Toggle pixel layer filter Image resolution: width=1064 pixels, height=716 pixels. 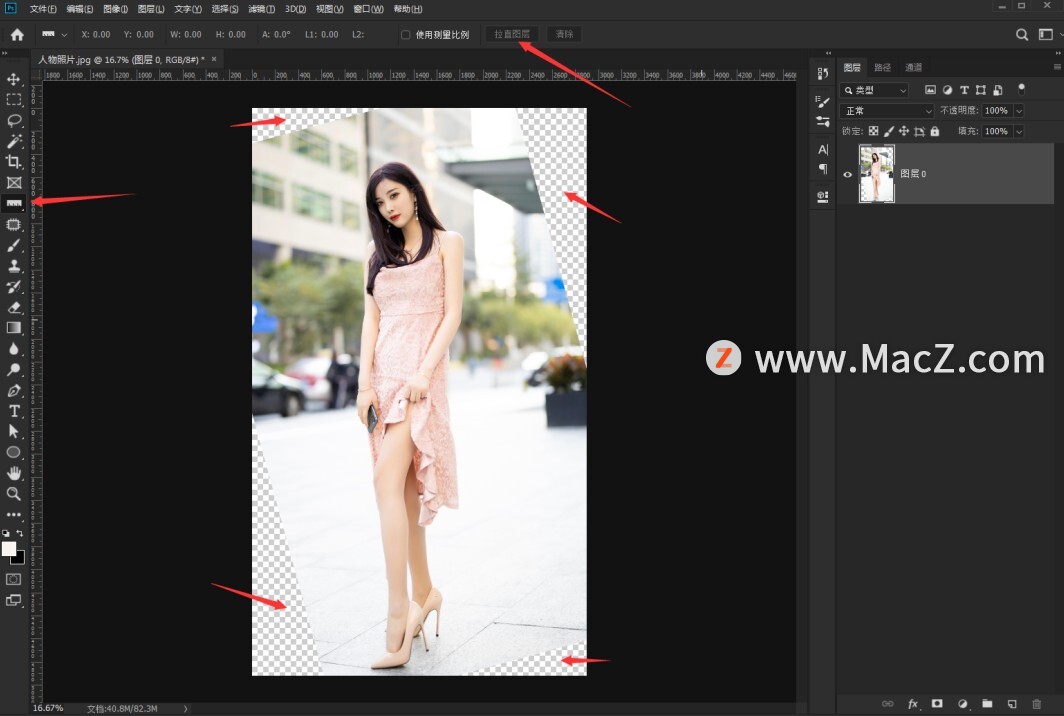pos(930,90)
